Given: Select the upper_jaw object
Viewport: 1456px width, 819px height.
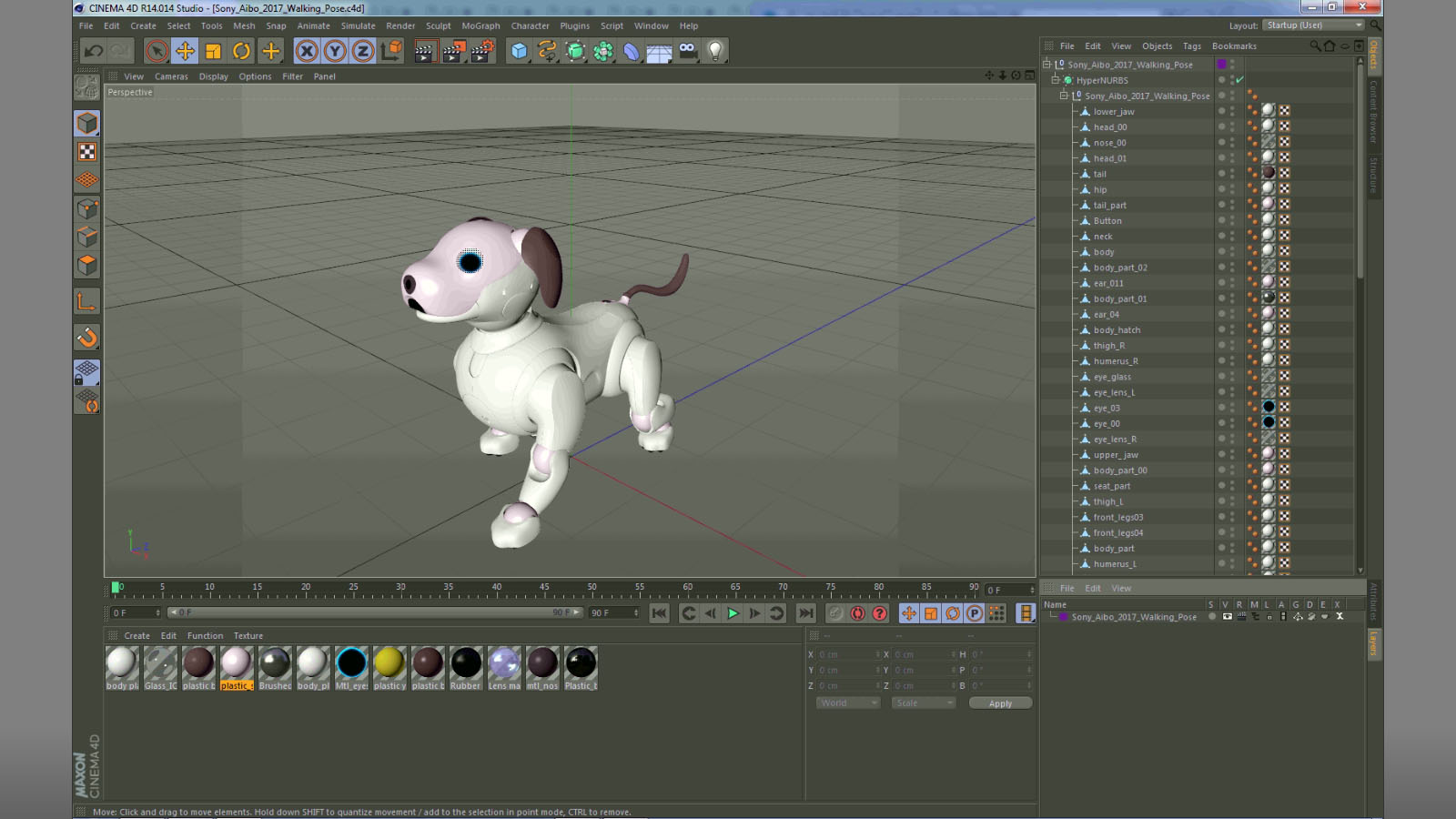Looking at the screenshot, I should [x=1116, y=455].
